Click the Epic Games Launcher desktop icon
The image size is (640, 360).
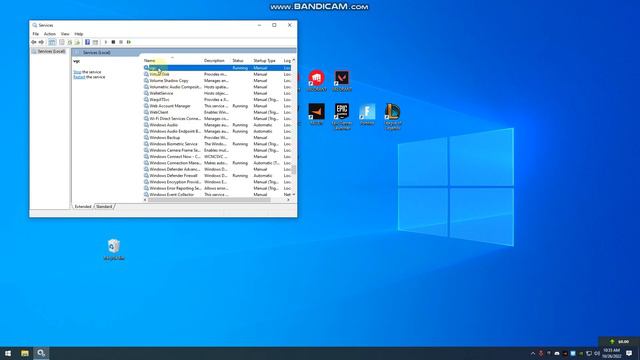pyautogui.click(x=342, y=117)
